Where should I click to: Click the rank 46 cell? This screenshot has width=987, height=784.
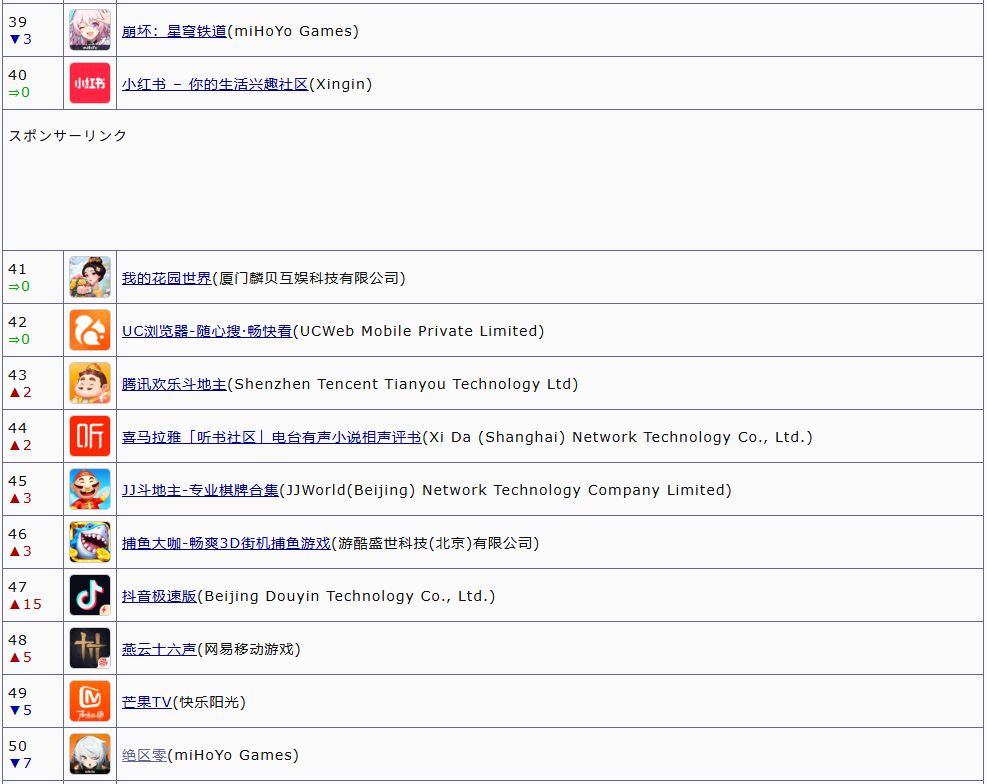(x=33, y=542)
